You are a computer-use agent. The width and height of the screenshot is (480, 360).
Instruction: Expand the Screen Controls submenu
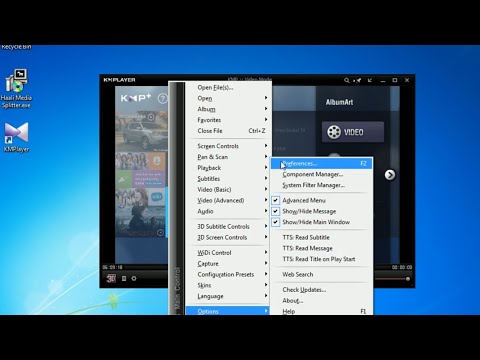(229, 146)
